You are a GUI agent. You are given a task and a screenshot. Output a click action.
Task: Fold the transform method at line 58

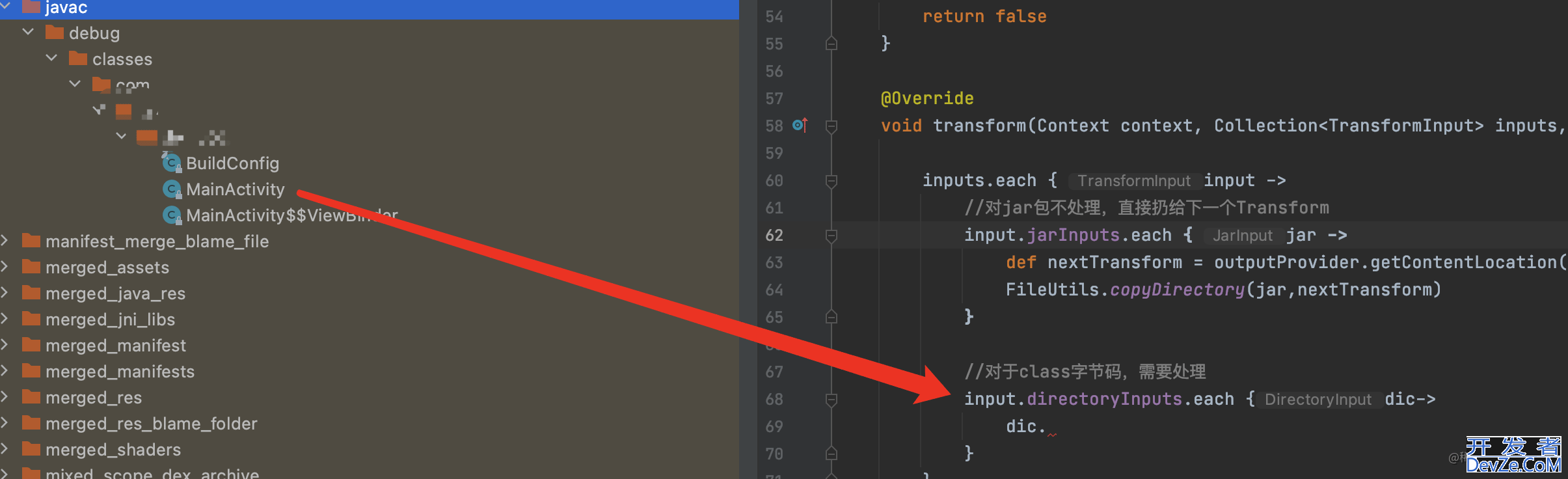(x=831, y=126)
